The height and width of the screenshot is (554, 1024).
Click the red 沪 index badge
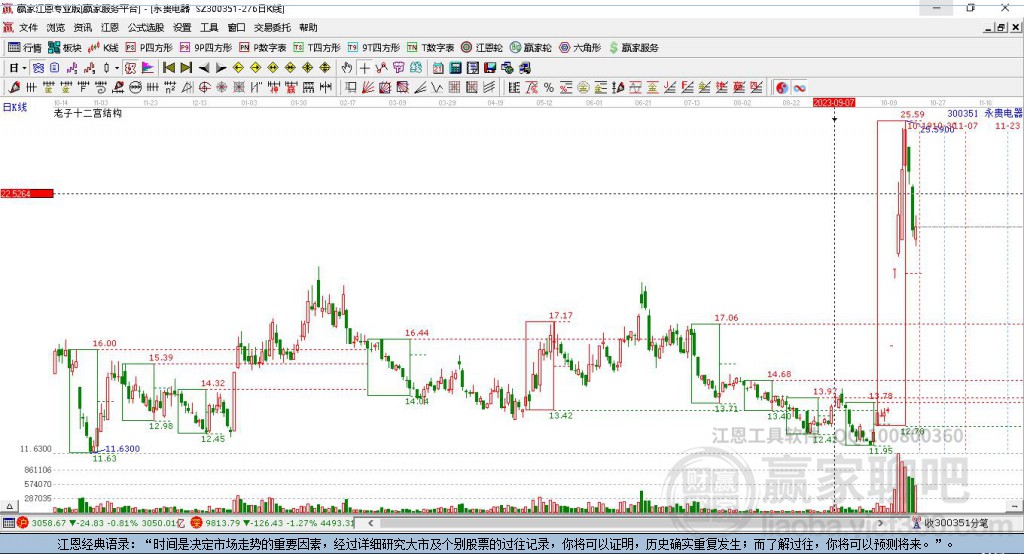pos(23,523)
